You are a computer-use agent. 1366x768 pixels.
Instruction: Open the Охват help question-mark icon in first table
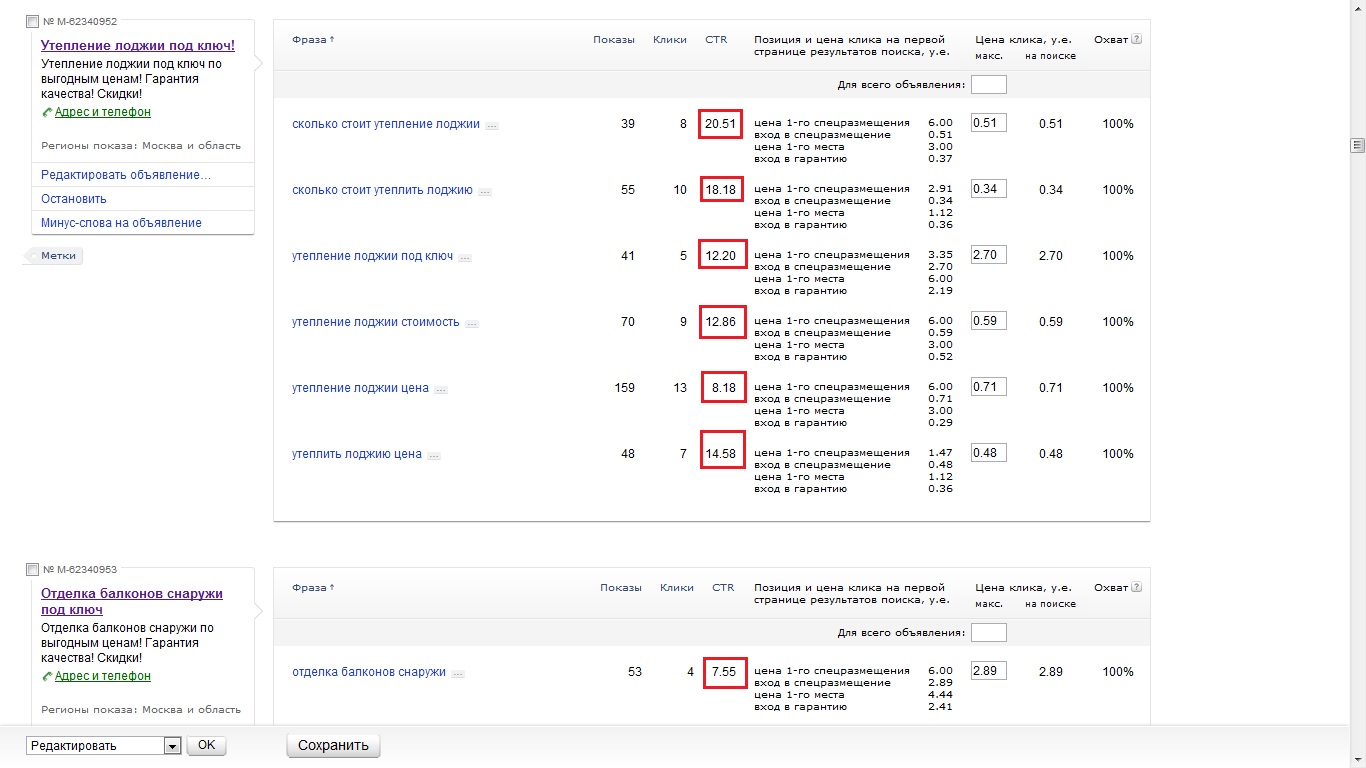coord(1136,40)
